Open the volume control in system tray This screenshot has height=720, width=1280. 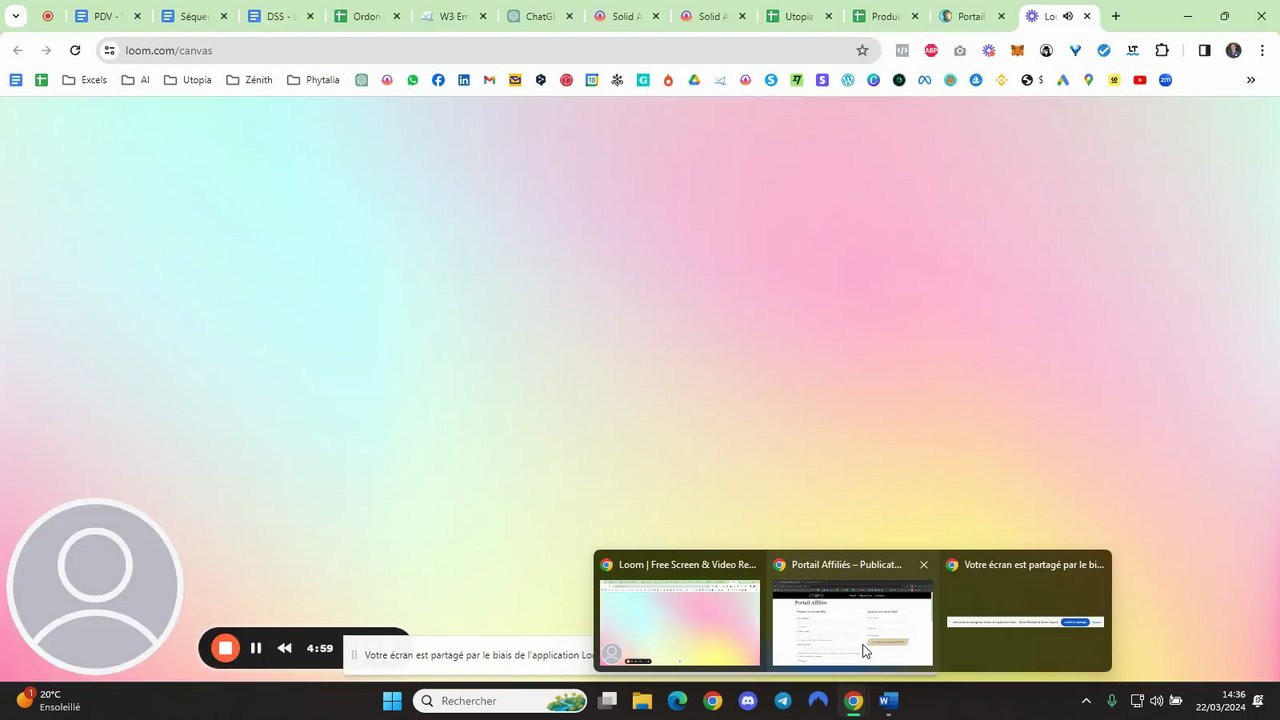1157,701
